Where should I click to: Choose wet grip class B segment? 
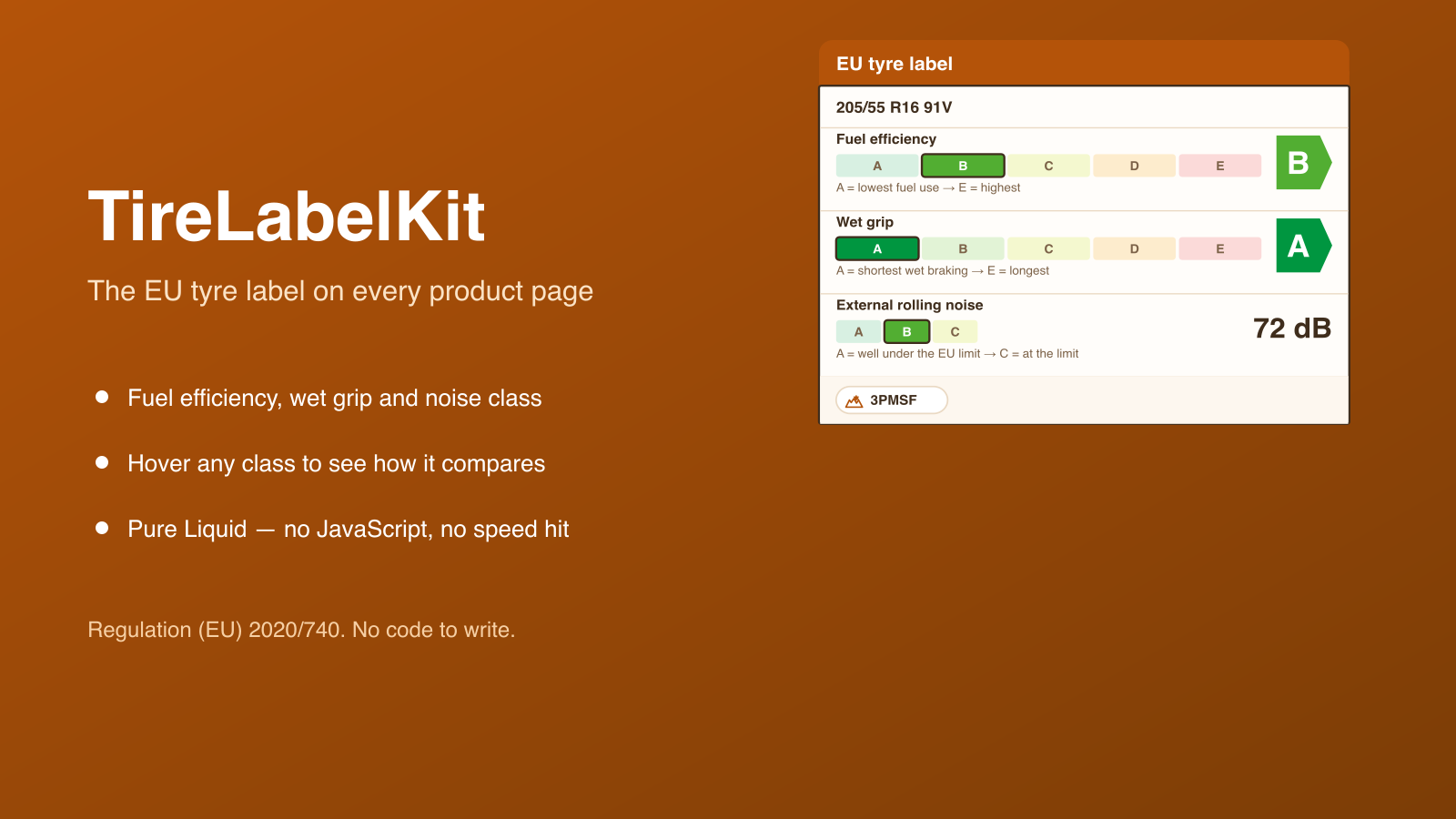[x=963, y=248]
